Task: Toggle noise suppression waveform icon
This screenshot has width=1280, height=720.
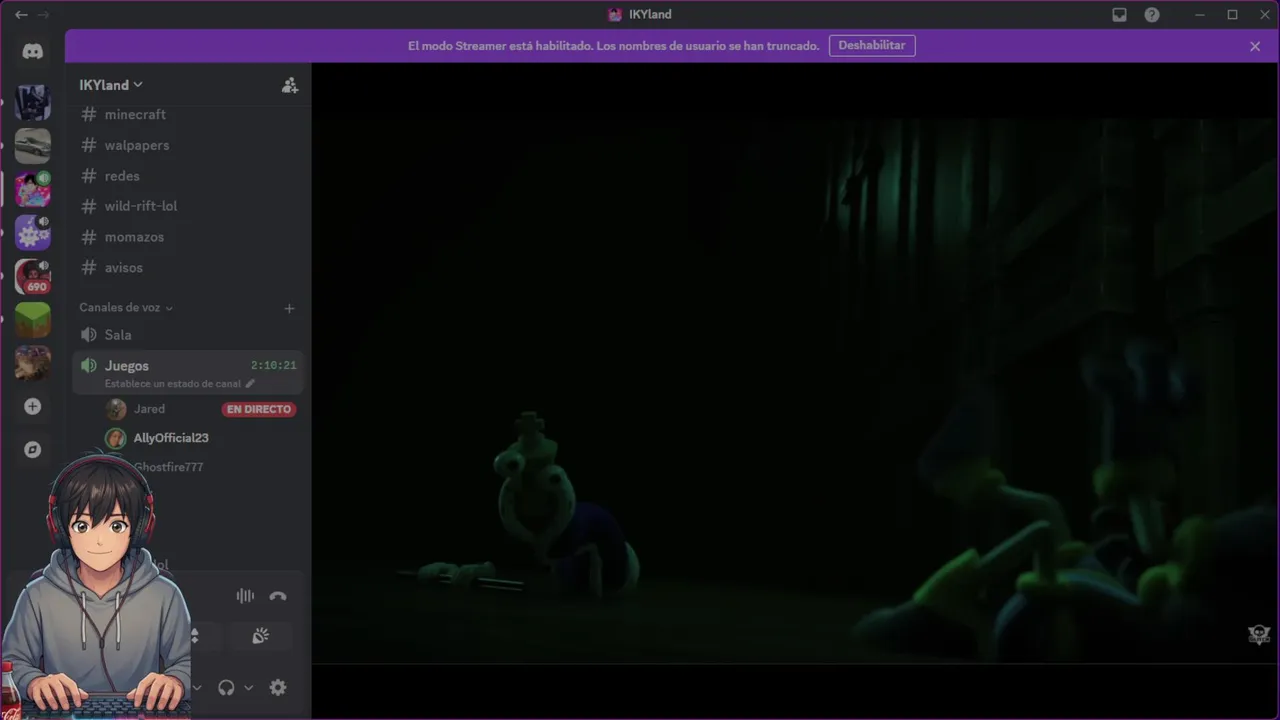Action: [x=245, y=596]
